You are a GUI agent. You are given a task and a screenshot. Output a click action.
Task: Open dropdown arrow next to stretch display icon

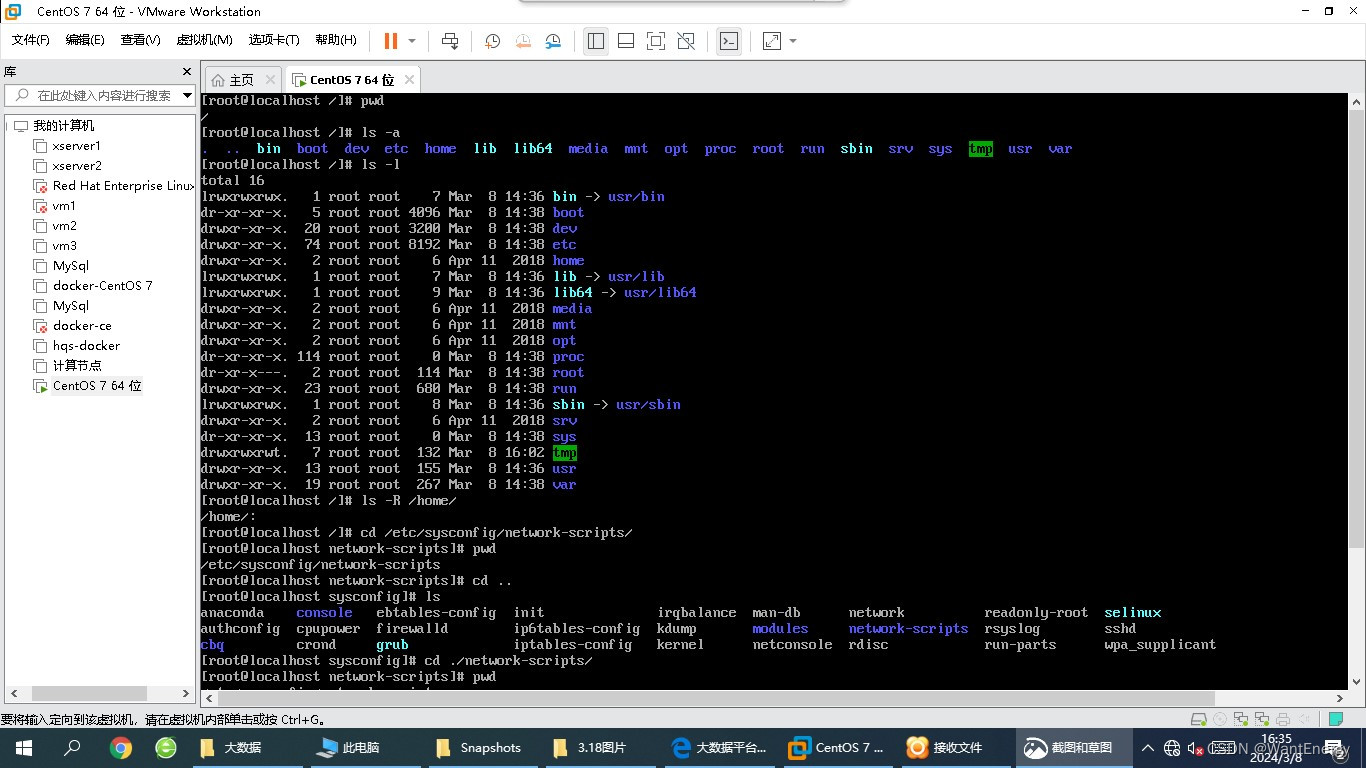point(793,41)
